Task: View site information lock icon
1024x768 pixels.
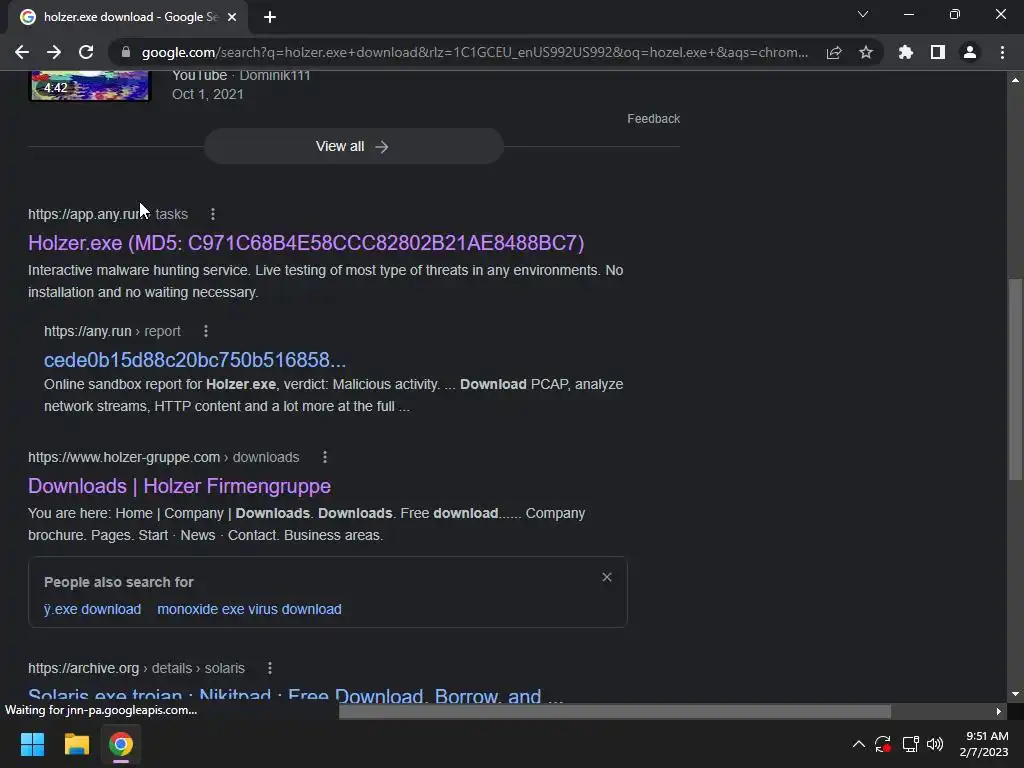Action: pos(125,52)
